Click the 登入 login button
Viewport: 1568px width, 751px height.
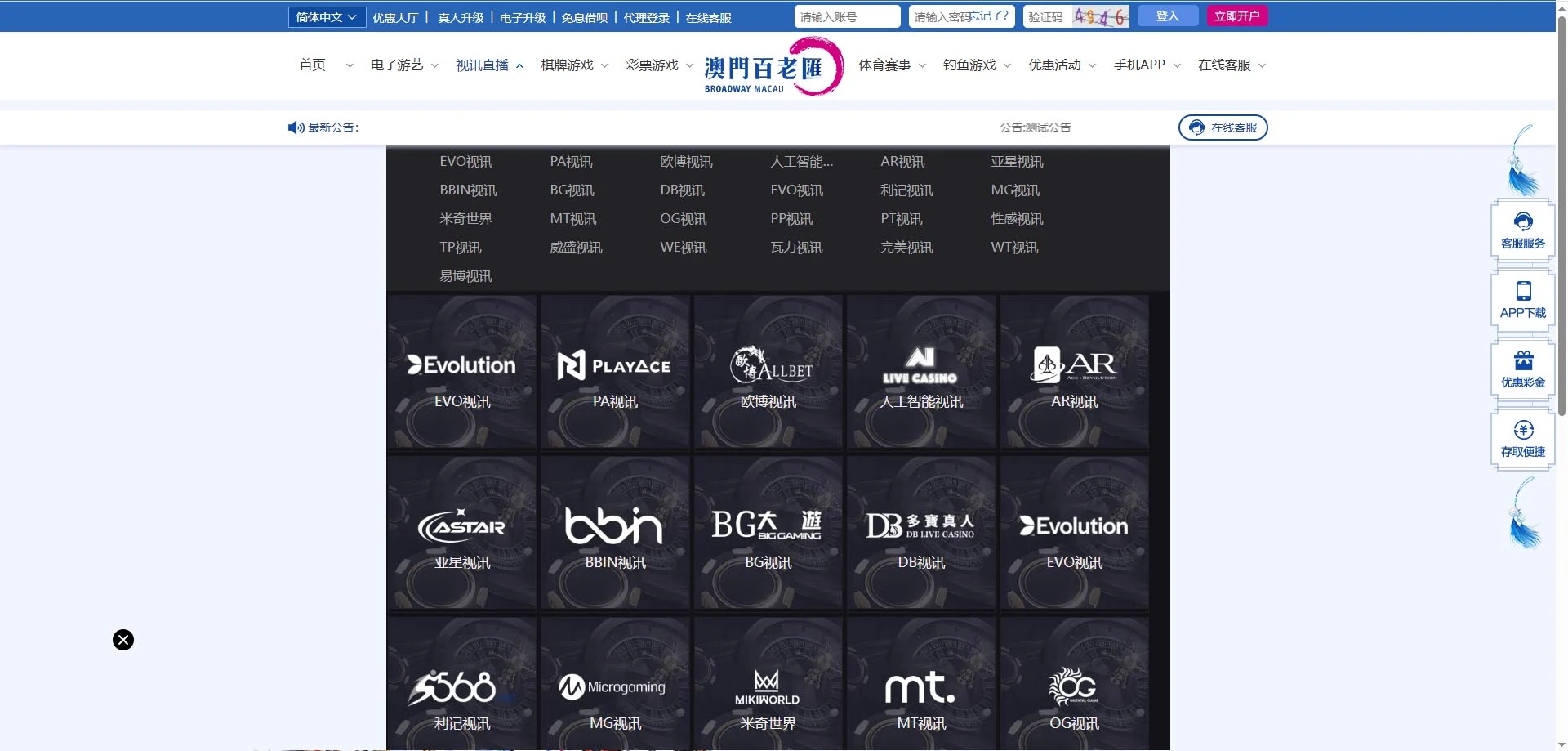(x=1167, y=16)
